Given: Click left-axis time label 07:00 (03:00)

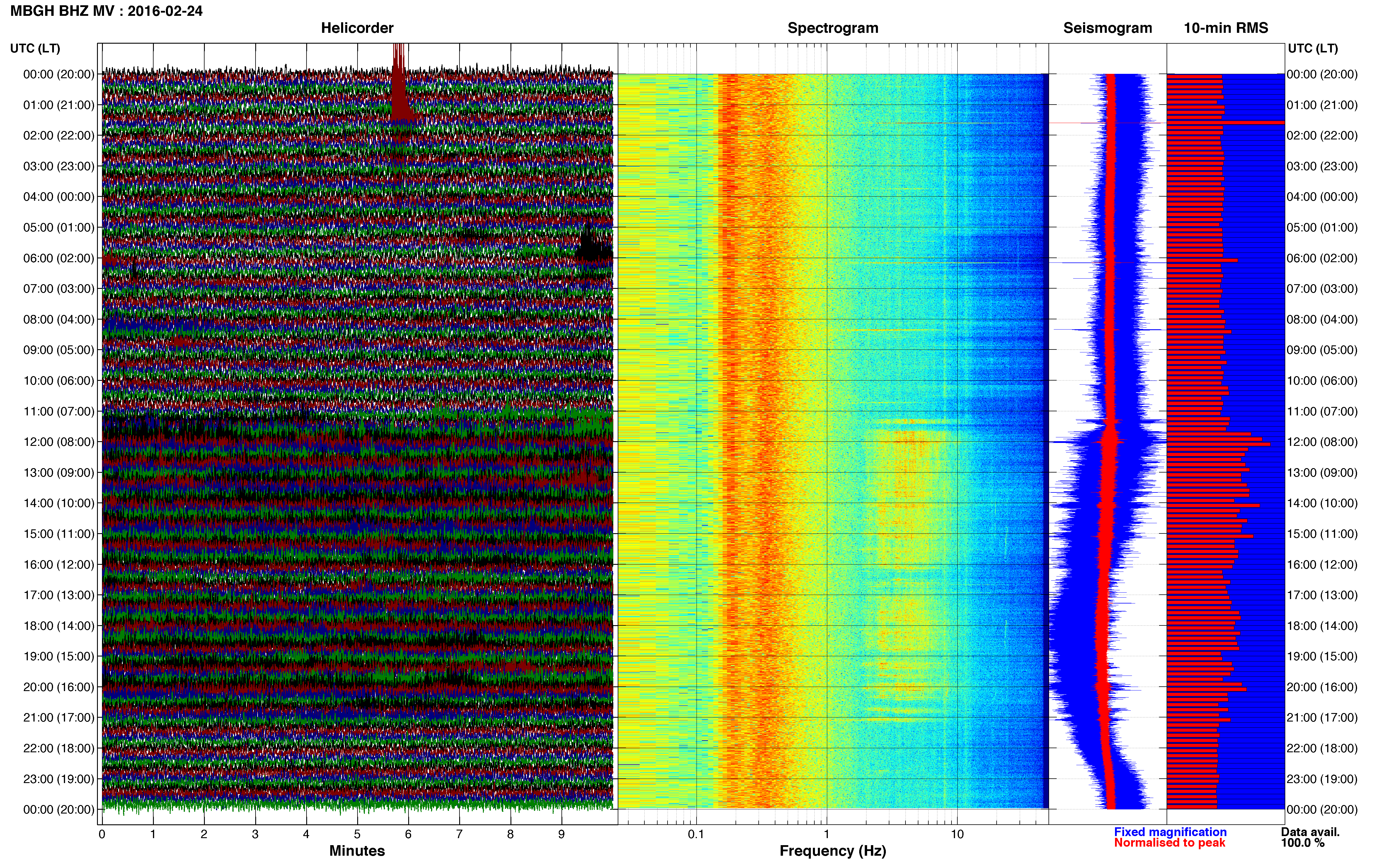Looking at the screenshot, I should pos(59,289).
